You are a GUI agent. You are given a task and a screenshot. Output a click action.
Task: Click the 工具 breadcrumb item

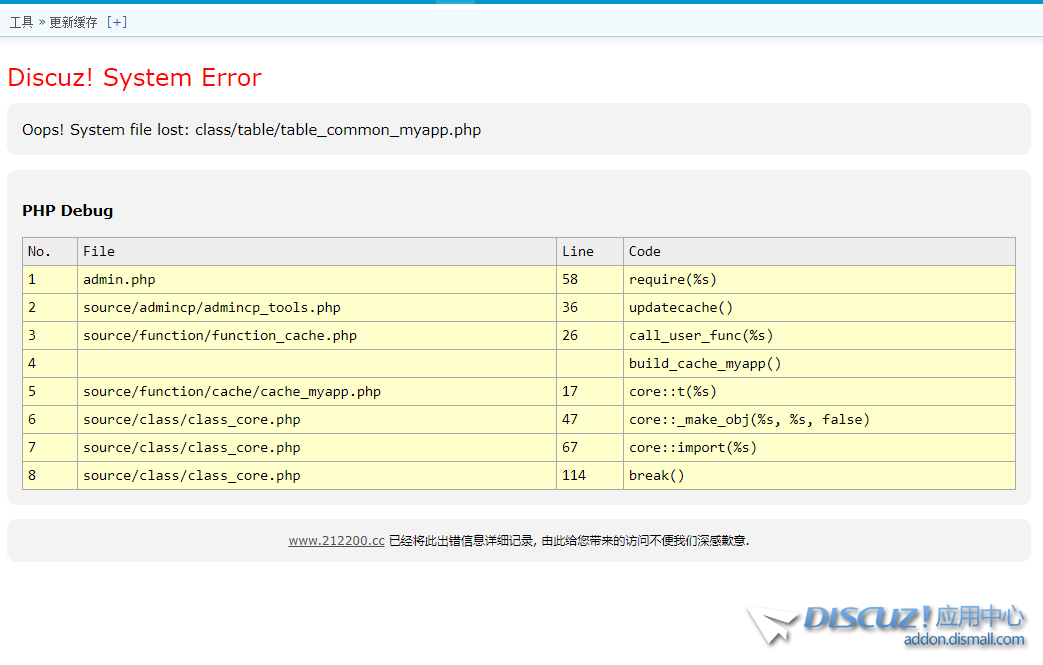click(x=21, y=22)
